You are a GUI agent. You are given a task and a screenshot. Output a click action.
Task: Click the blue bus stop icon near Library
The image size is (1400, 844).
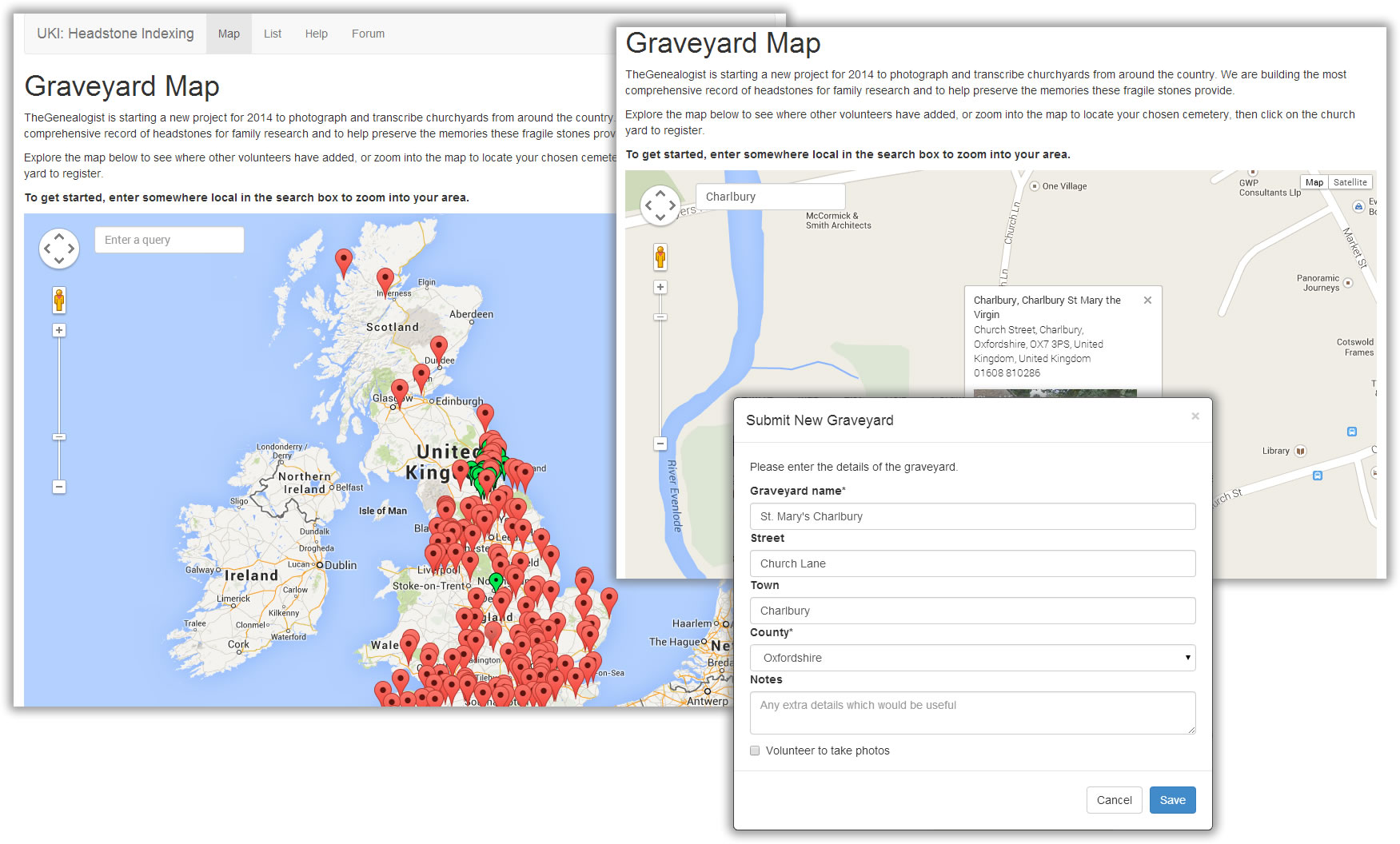1318,476
